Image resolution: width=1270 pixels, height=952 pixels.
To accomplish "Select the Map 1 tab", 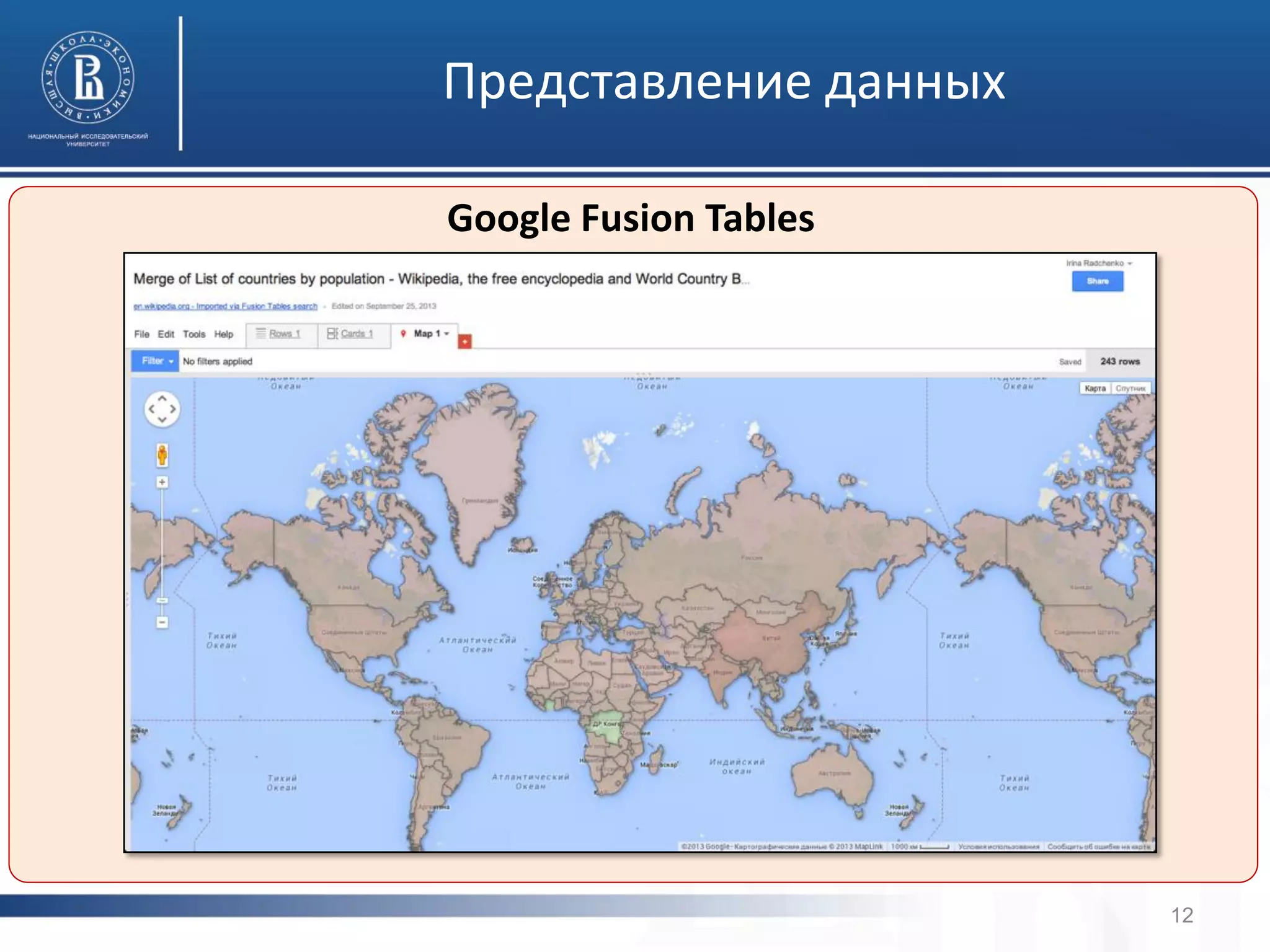I will 424,334.
